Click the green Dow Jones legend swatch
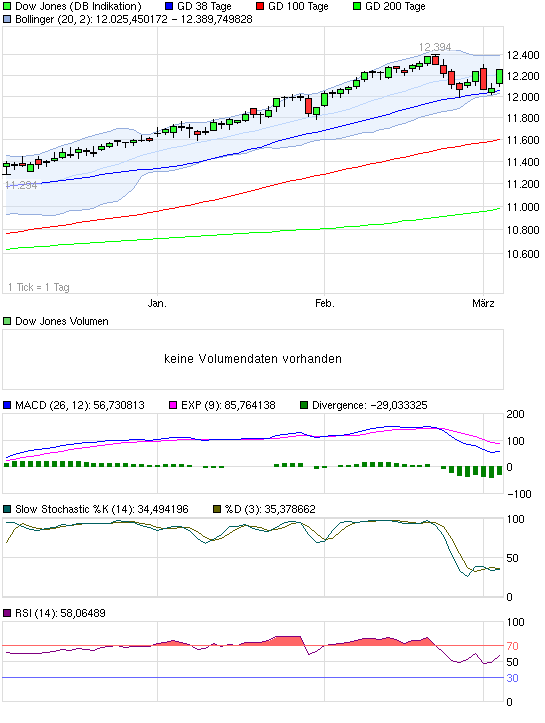The height and width of the screenshot is (723, 545). pyautogui.click(x=7, y=6)
